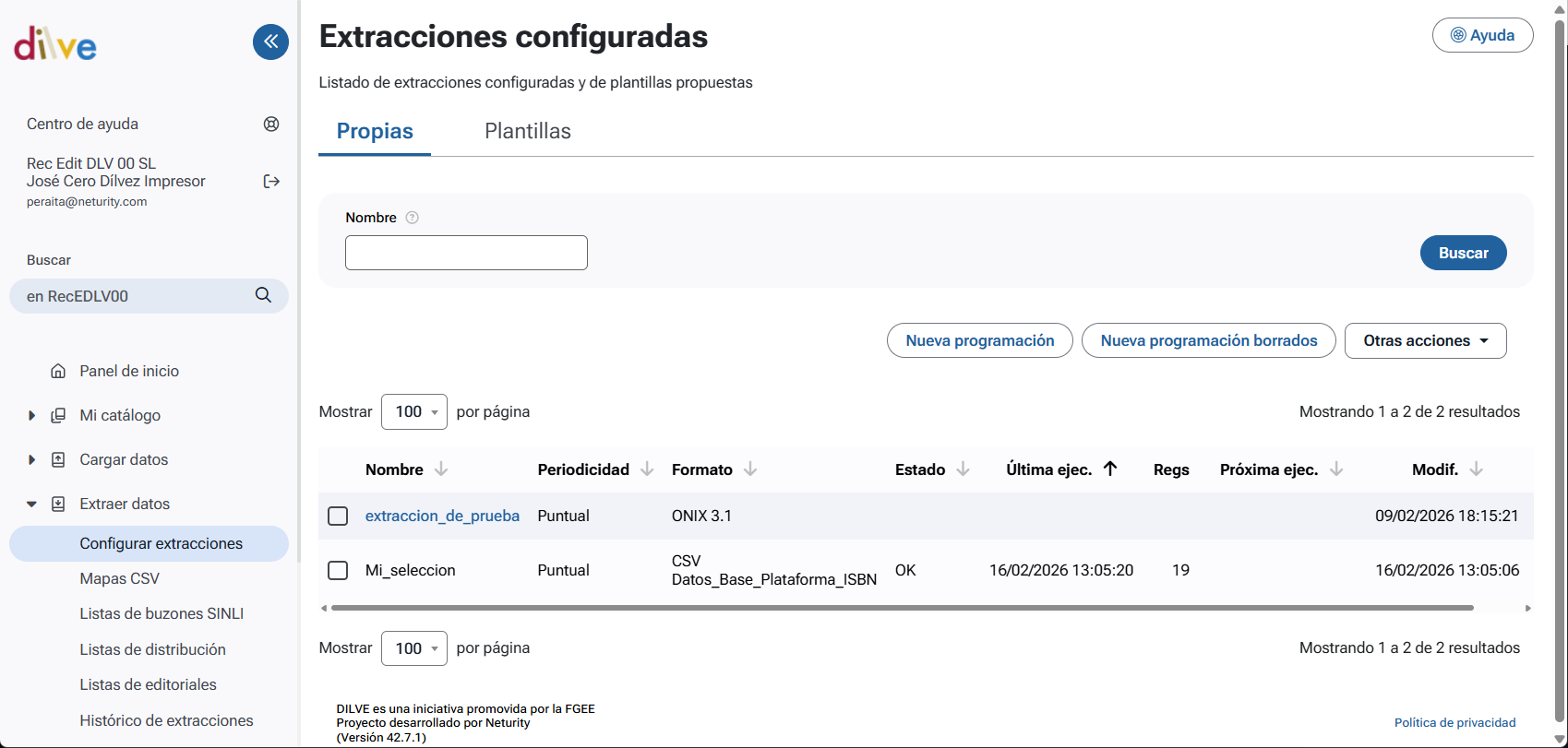This screenshot has height=748, width=1568.
Task: Click the Nombre field help question icon
Action: pos(413,218)
